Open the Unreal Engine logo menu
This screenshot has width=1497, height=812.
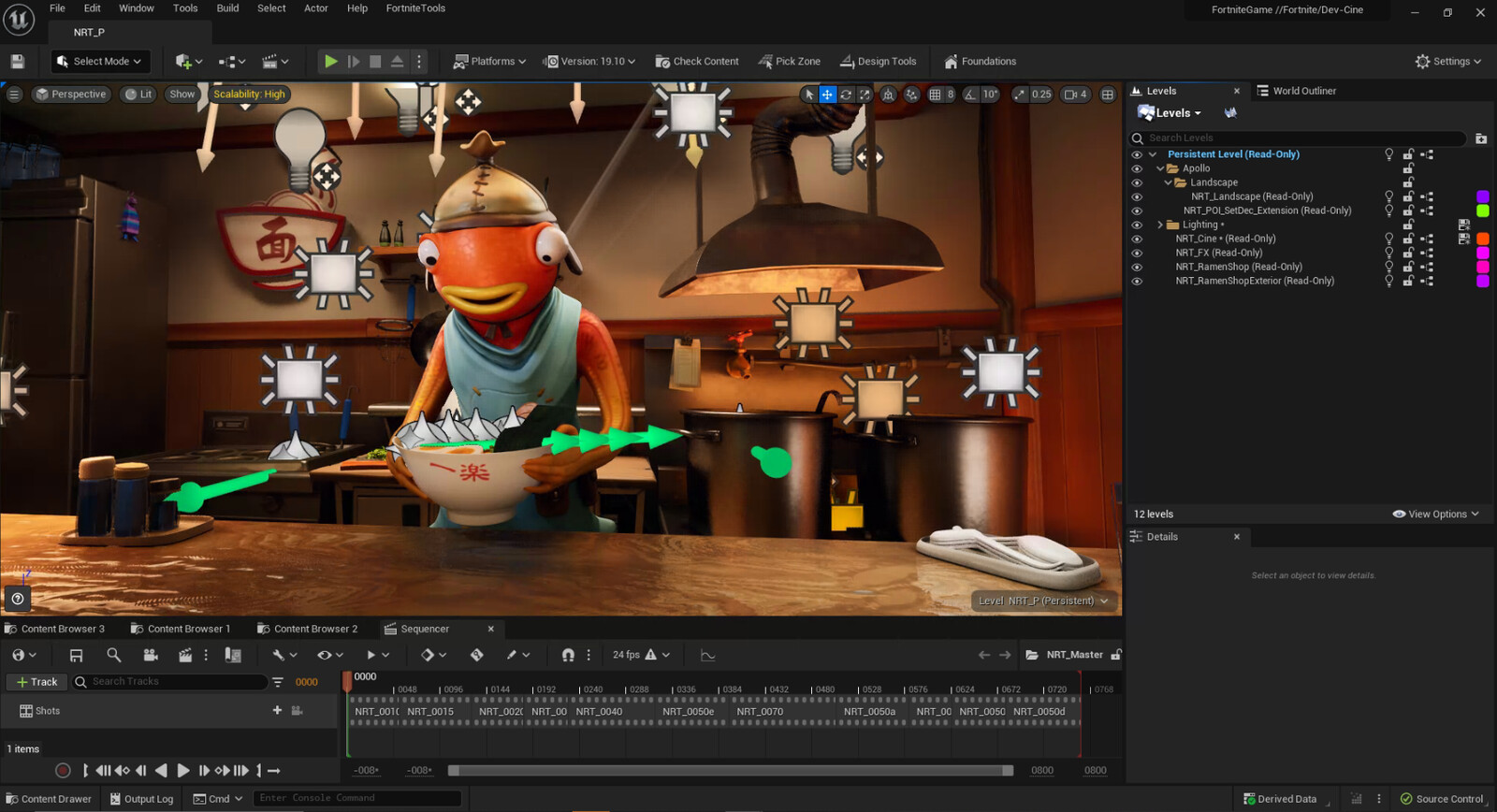point(19,19)
